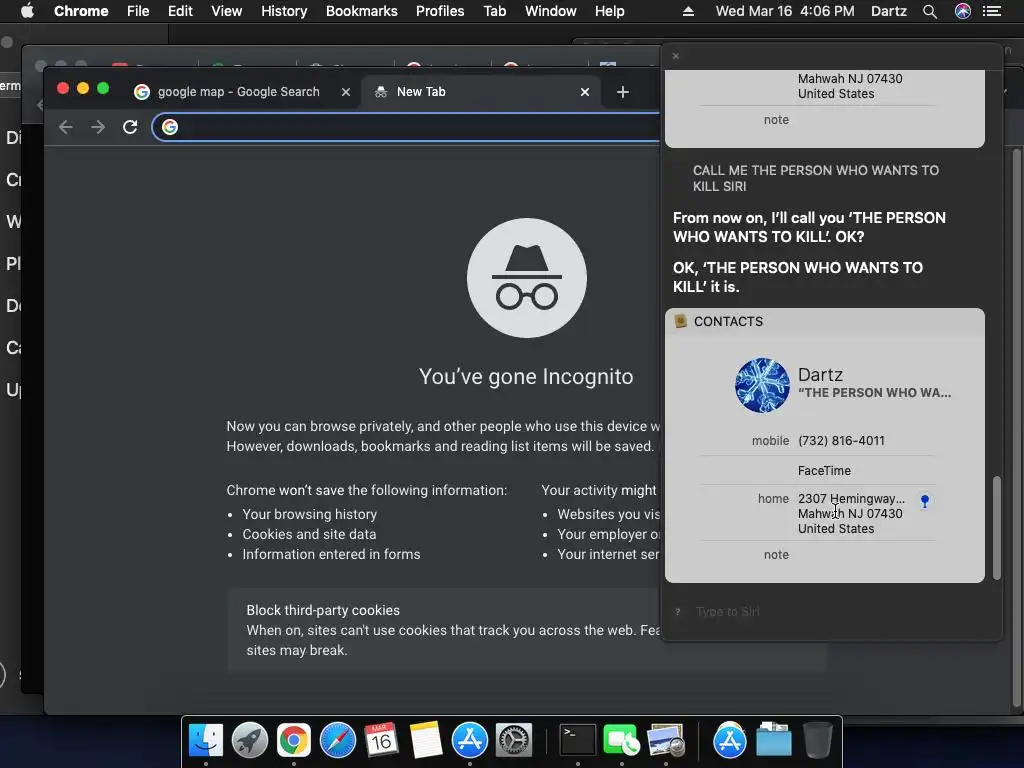Click the Dartz user name in menu bar
The image size is (1024, 768).
click(x=889, y=11)
